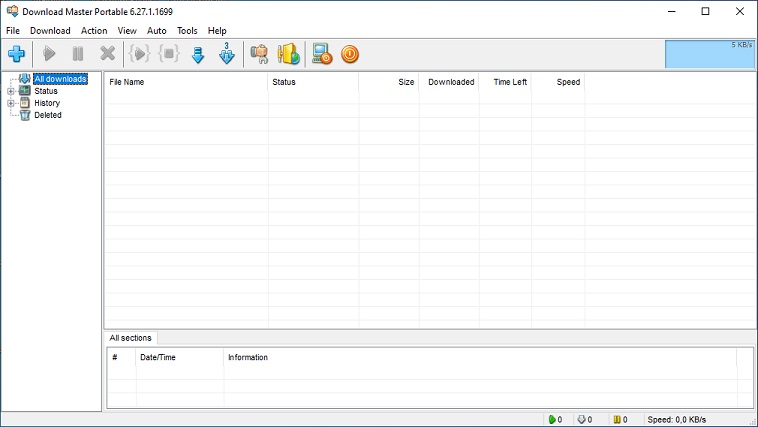This screenshot has width=758, height=427.
Task: Click the 5 KB/s graph label
Action: pos(742,44)
